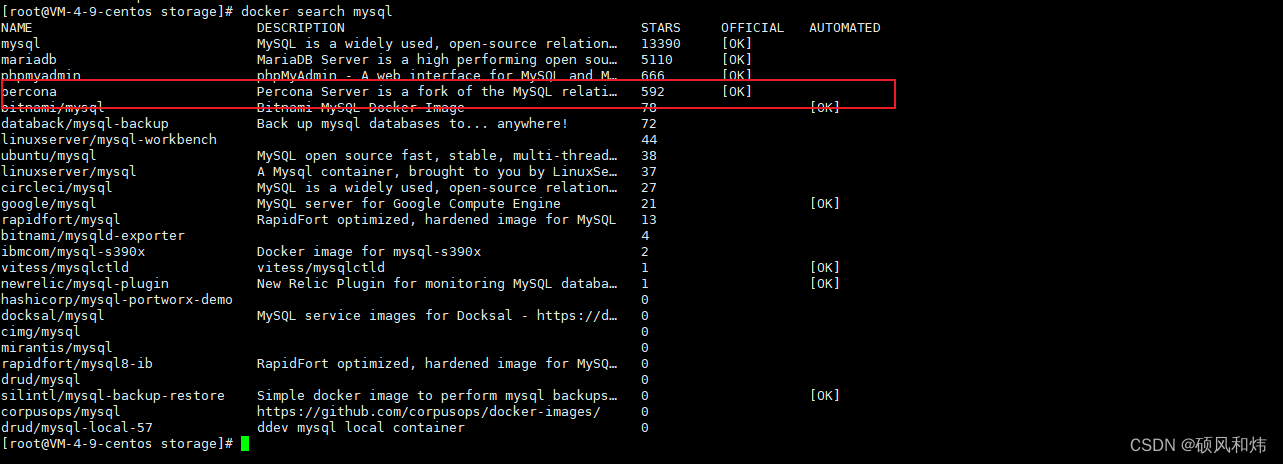Click the drud/mysql-local-57 image name
Image resolution: width=1283 pixels, height=464 pixels.
[77, 428]
